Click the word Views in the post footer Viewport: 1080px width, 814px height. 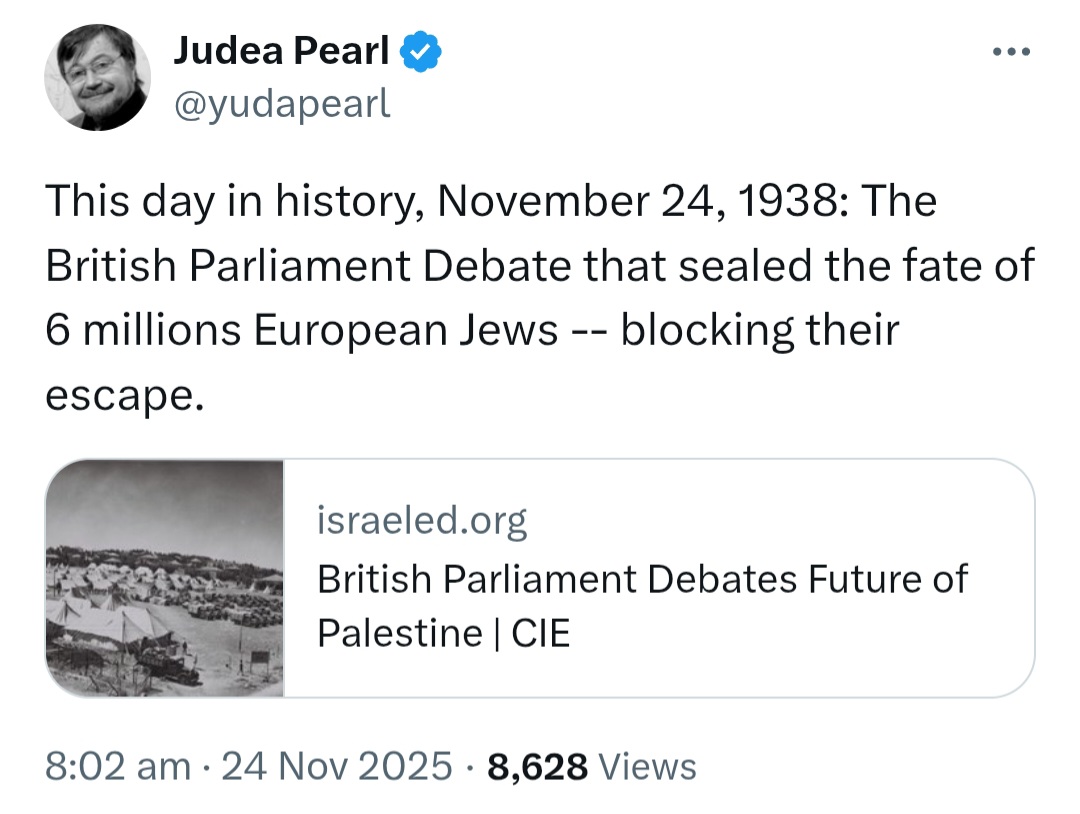pyautogui.click(x=647, y=766)
